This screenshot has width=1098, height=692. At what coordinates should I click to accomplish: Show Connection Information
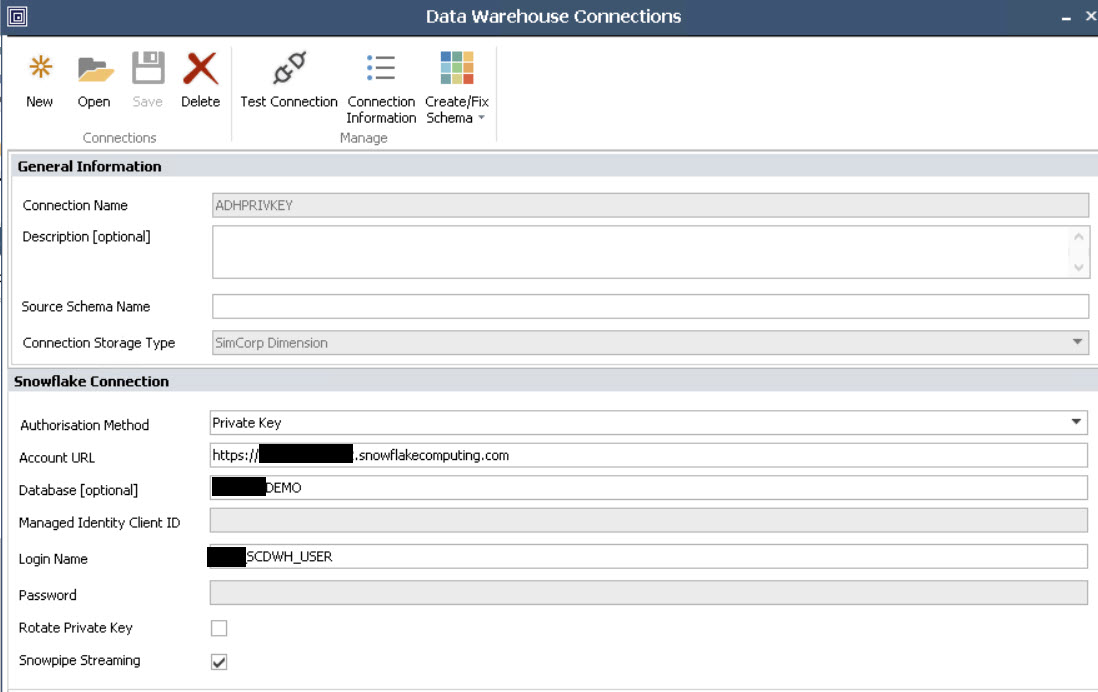381,88
